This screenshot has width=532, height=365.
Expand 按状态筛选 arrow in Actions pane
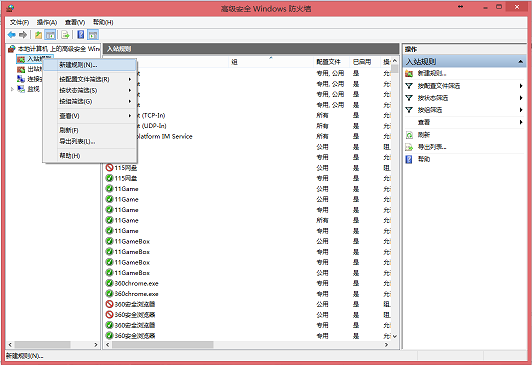[x=521, y=98]
